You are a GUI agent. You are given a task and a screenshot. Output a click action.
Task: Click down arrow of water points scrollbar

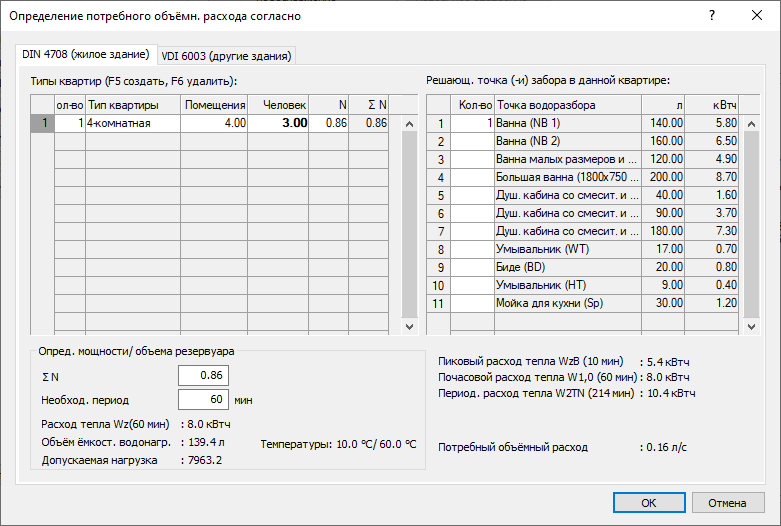pyautogui.click(x=752, y=327)
